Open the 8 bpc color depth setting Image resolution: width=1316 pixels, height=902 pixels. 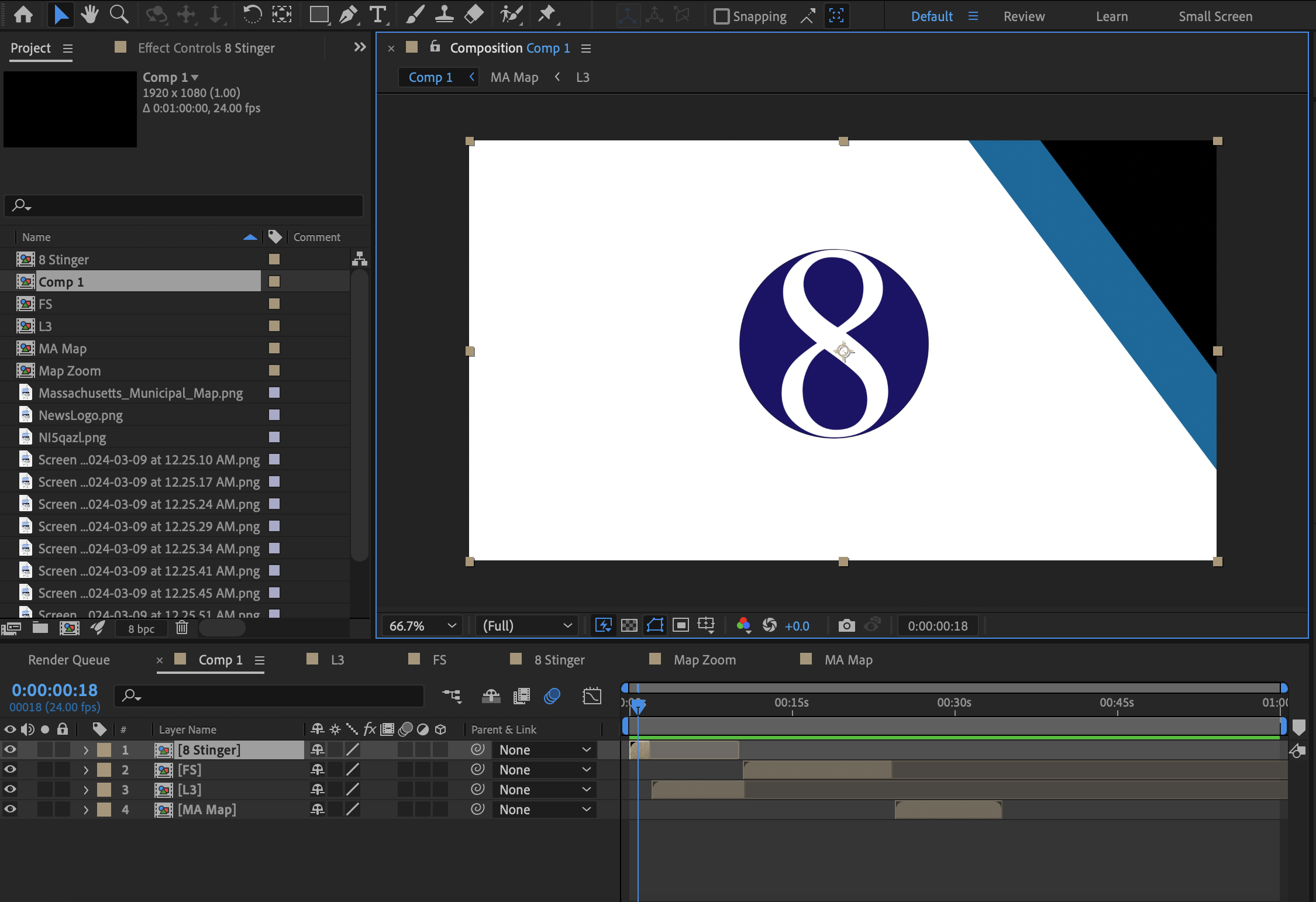(x=141, y=629)
